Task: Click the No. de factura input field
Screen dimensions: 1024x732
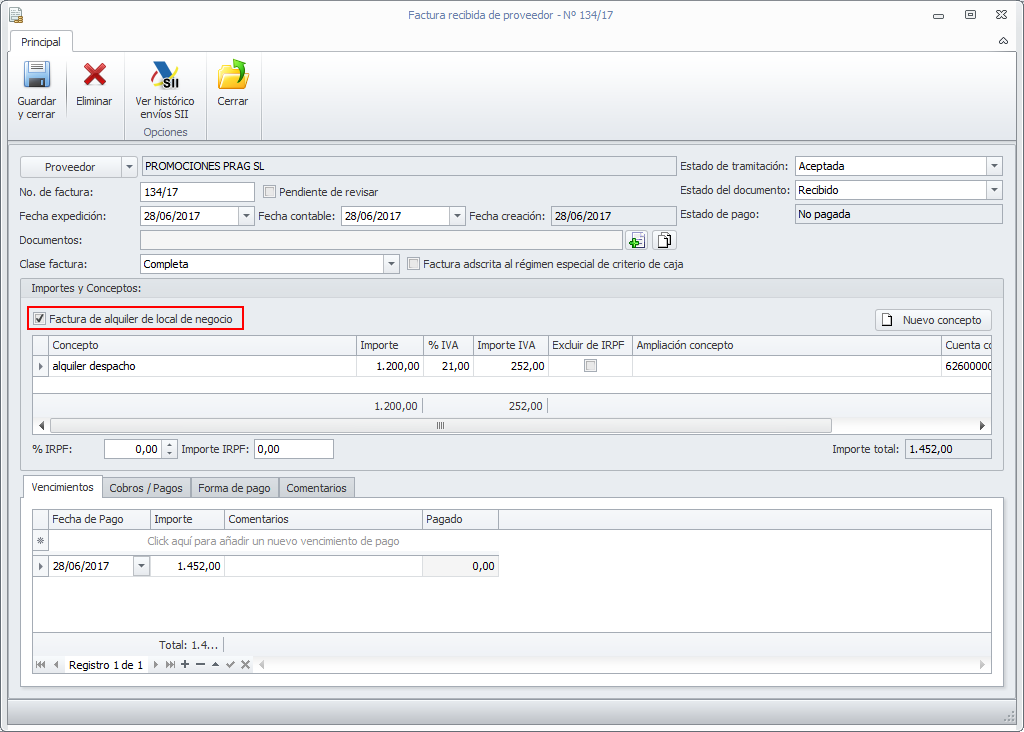Action: coord(197,191)
